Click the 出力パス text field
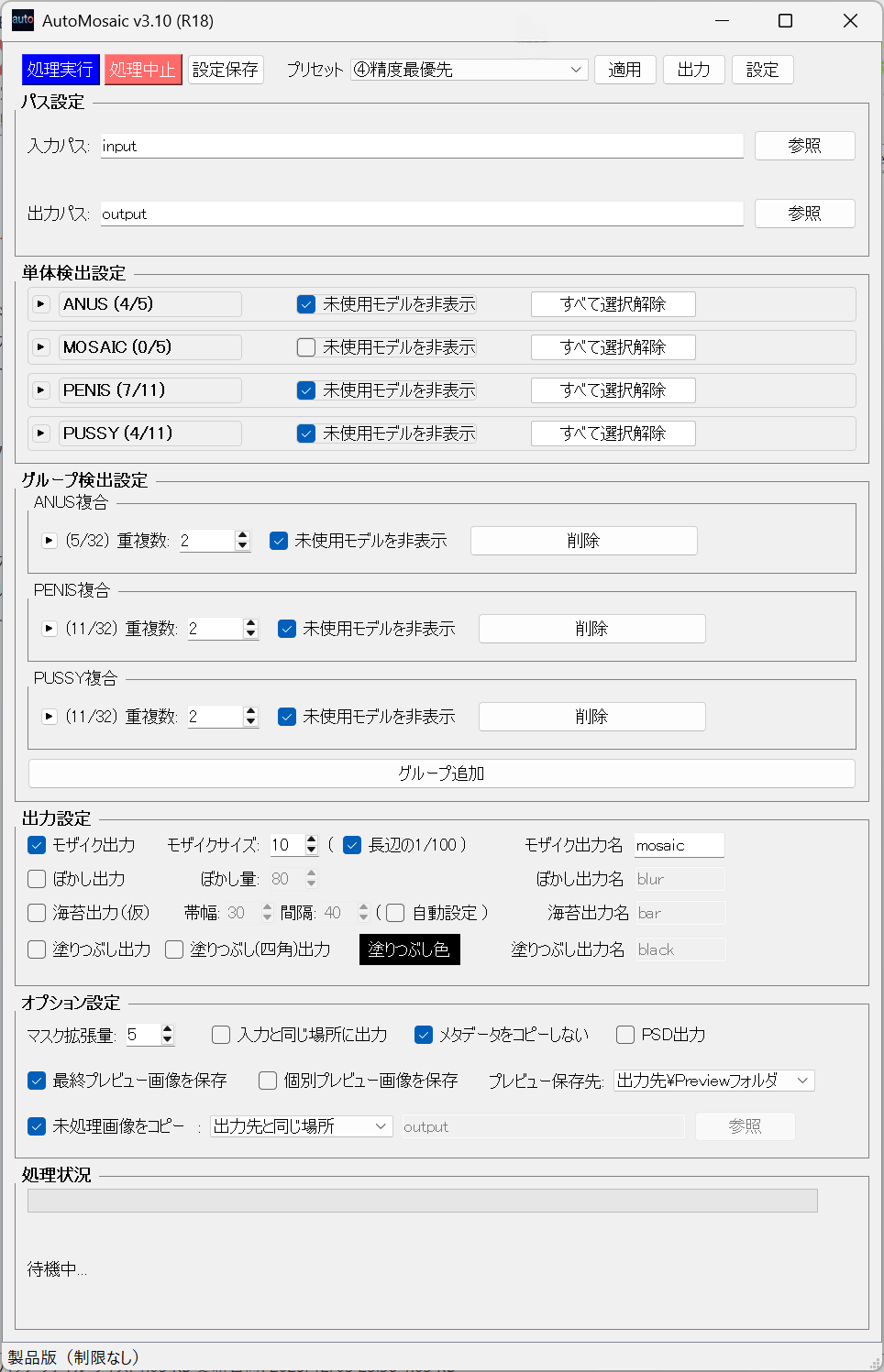 click(x=422, y=214)
